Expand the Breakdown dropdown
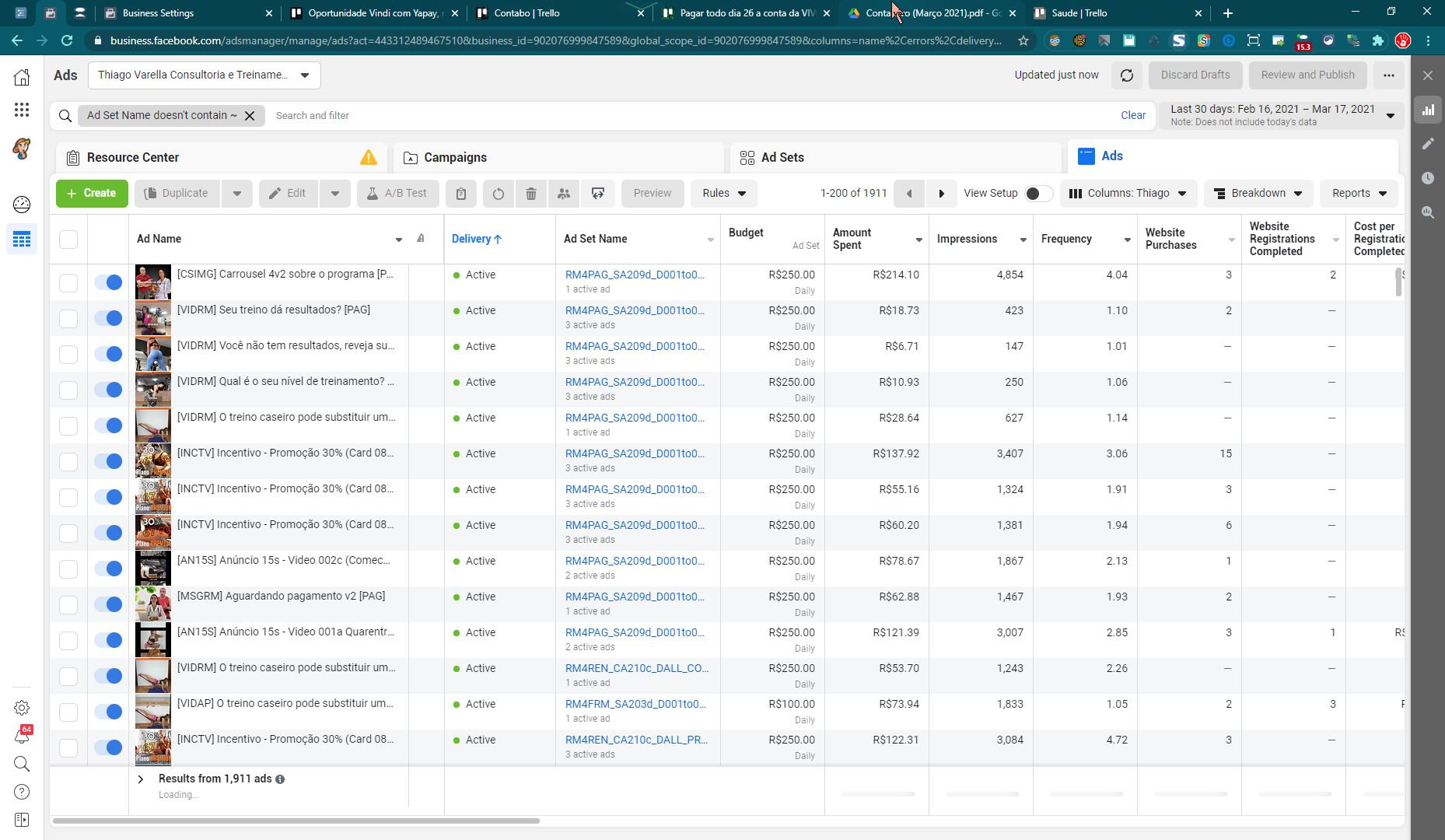Image resolution: width=1445 pixels, height=840 pixels. click(1258, 194)
